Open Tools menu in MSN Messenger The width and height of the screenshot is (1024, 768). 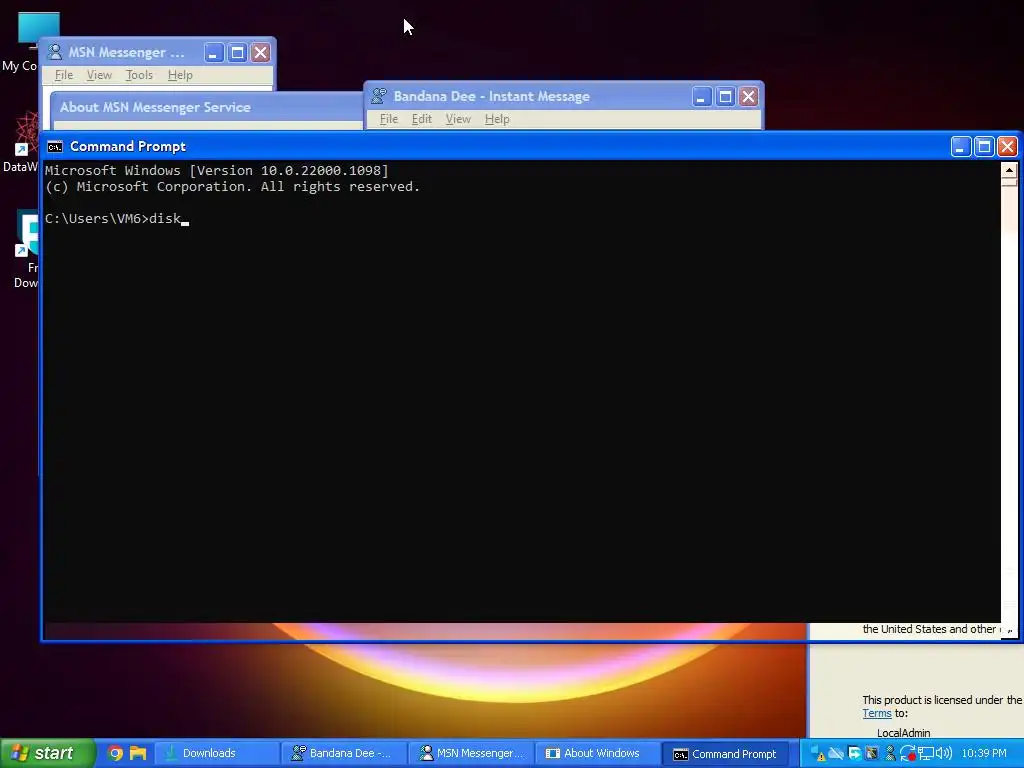pos(138,75)
